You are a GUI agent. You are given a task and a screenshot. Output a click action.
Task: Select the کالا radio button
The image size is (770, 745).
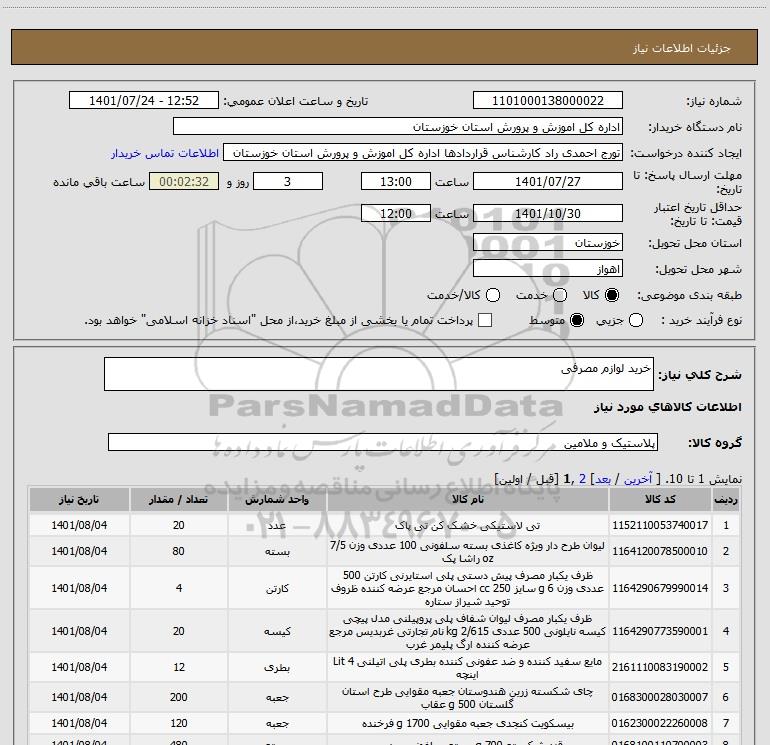click(612, 295)
